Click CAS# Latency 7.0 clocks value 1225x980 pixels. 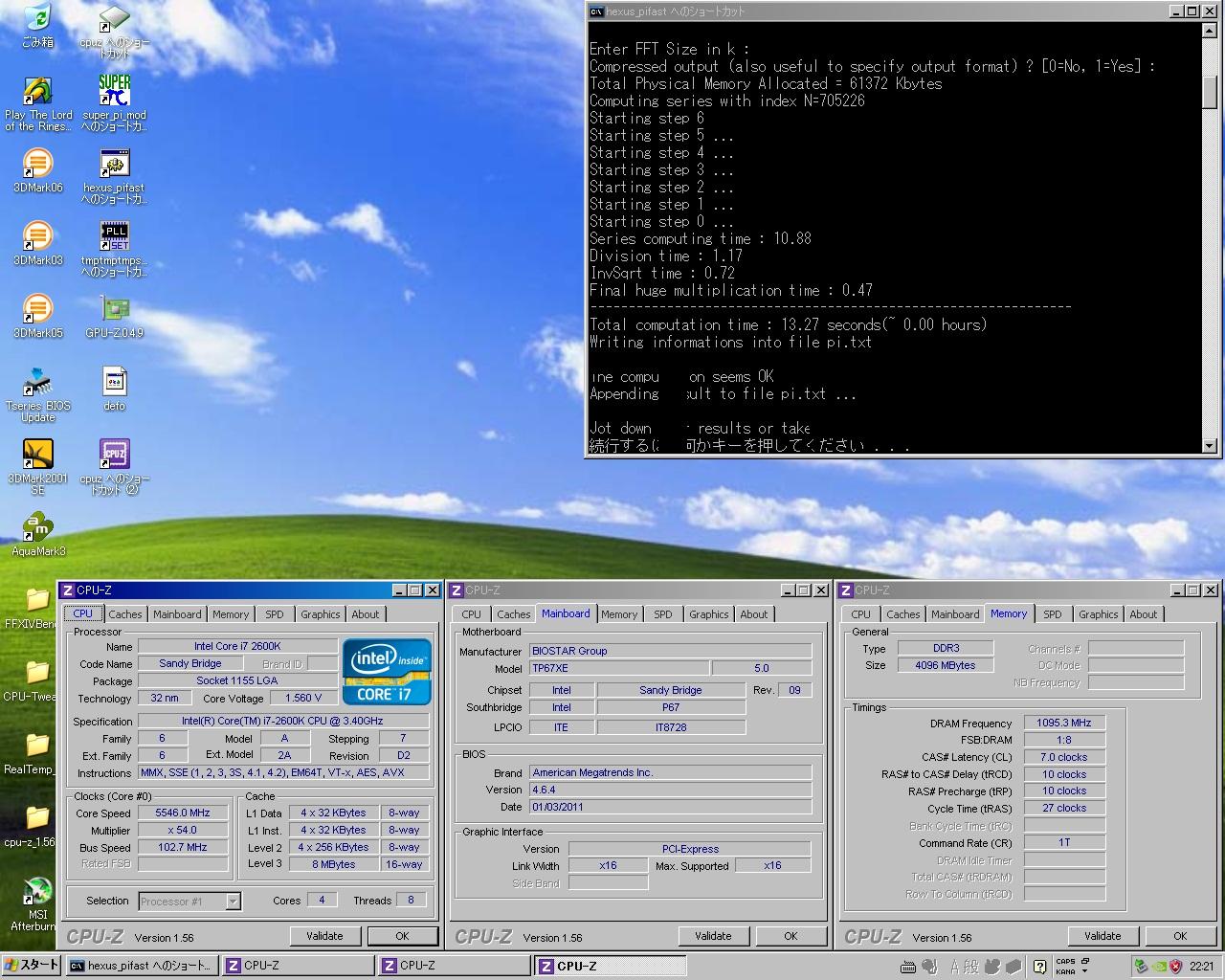[x=1064, y=757]
